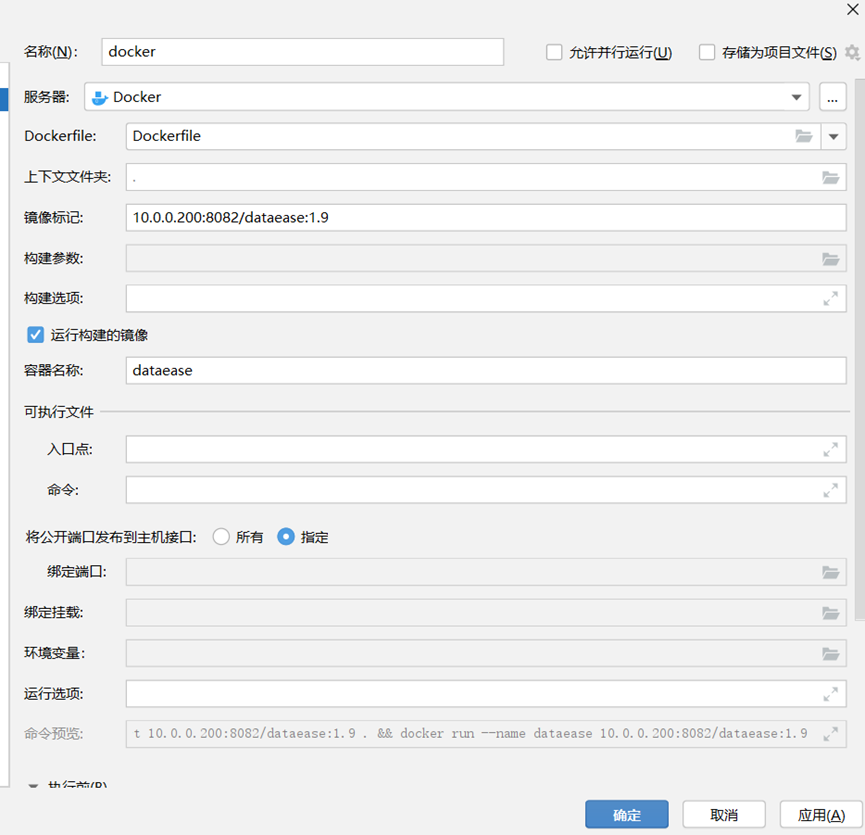
Task: Open the 构建参数 folder browse icon
Action: pos(830,258)
